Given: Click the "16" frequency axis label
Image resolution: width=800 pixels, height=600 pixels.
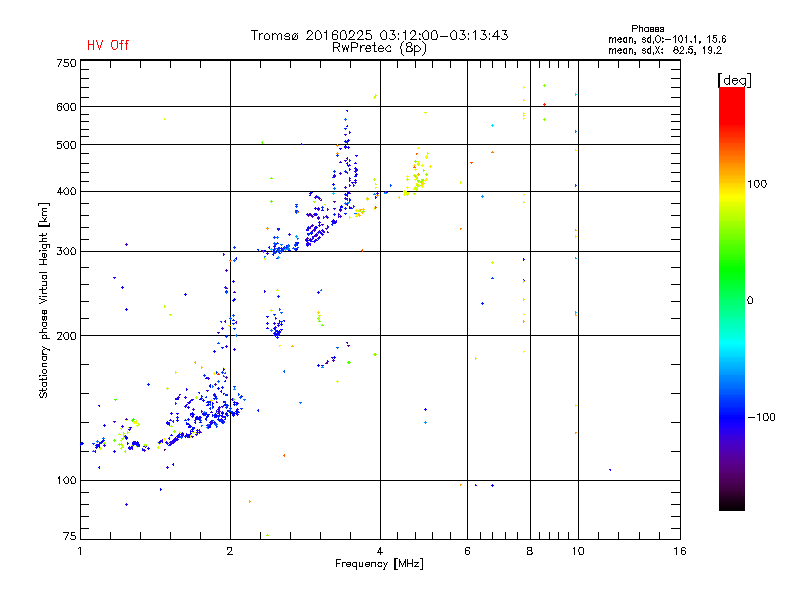Looking at the screenshot, I should [680, 551].
